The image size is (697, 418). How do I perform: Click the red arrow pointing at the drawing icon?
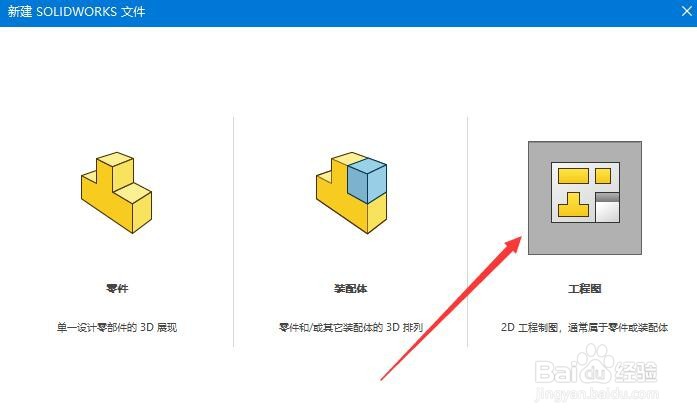click(451, 308)
